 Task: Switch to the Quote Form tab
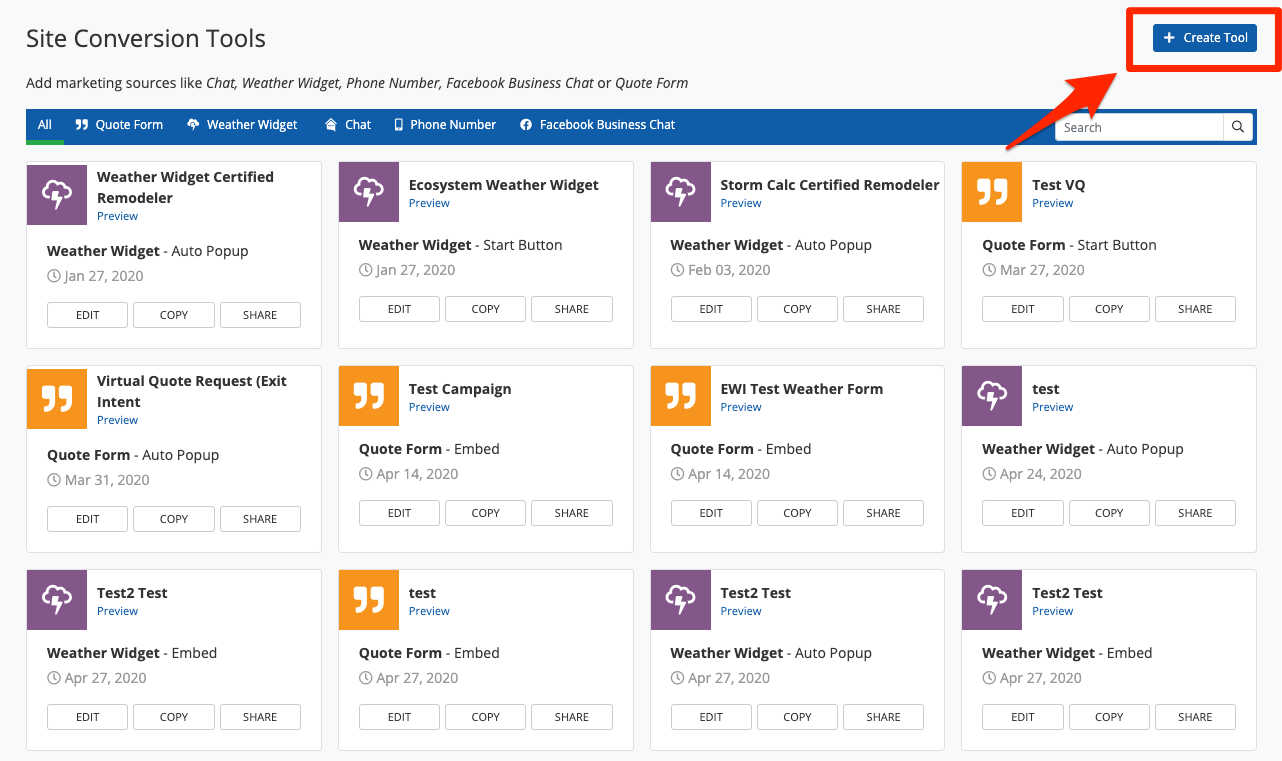pyautogui.click(x=119, y=125)
